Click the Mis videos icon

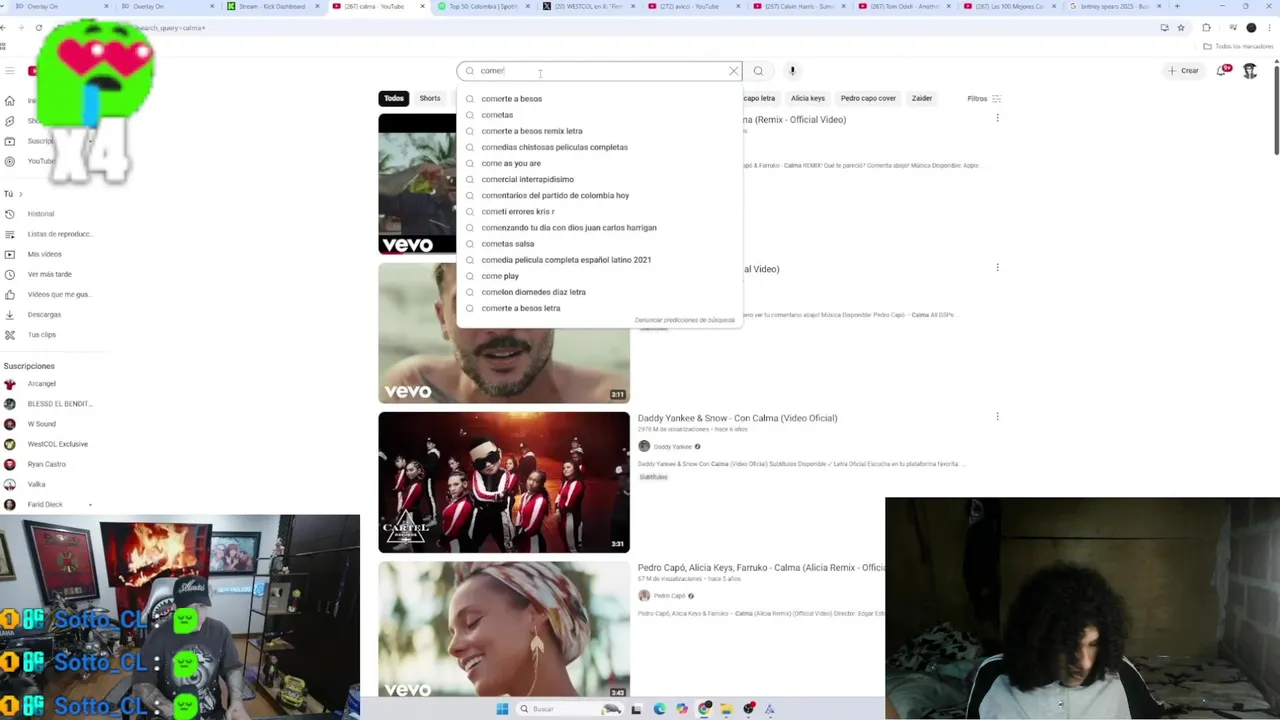9,254
